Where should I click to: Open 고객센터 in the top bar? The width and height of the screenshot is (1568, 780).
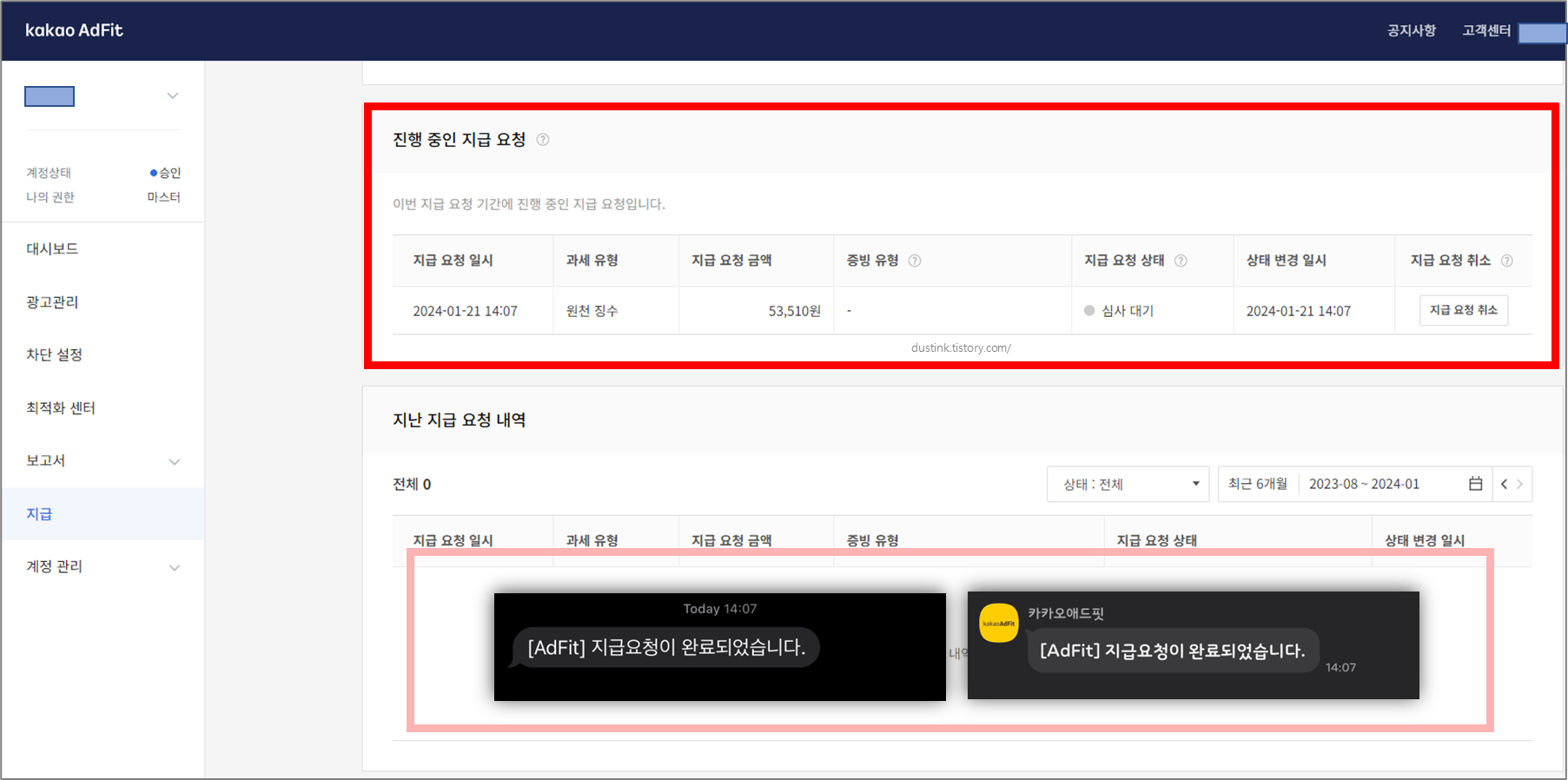[1486, 30]
